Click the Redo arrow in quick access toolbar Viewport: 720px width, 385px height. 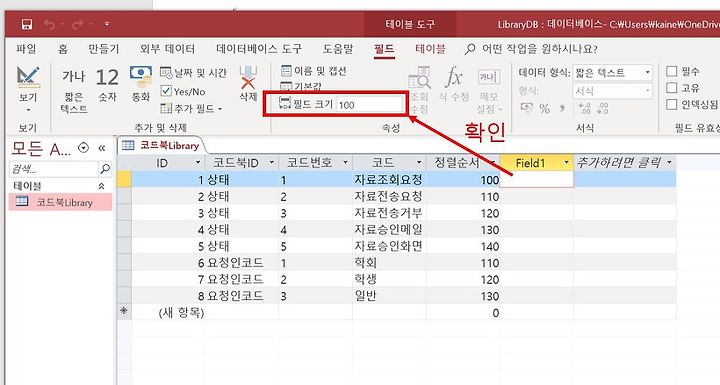[x=77, y=24]
